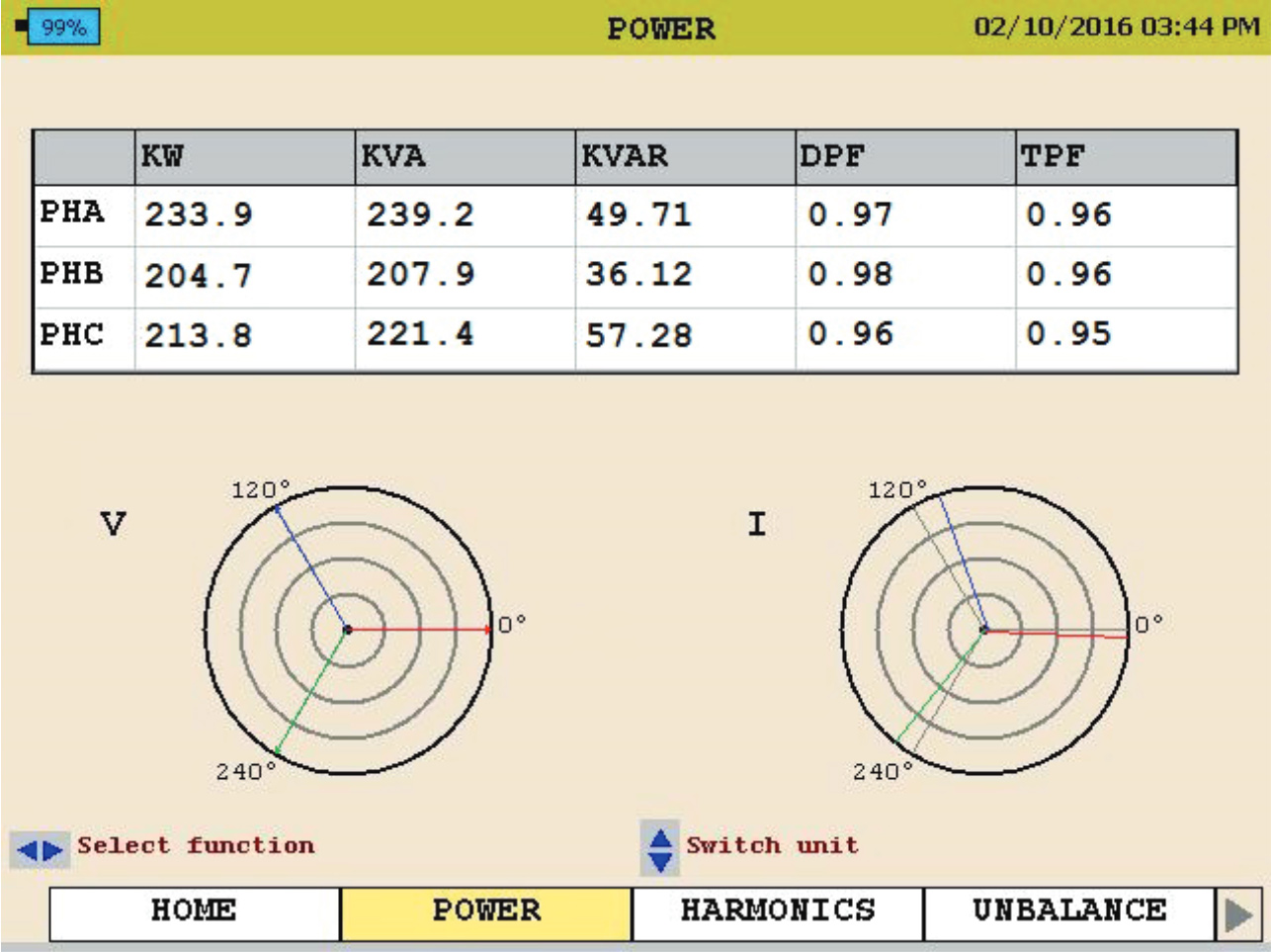Click the KVA value 207.9
Image resolution: width=1271 pixels, height=952 pixels.
click(x=421, y=274)
